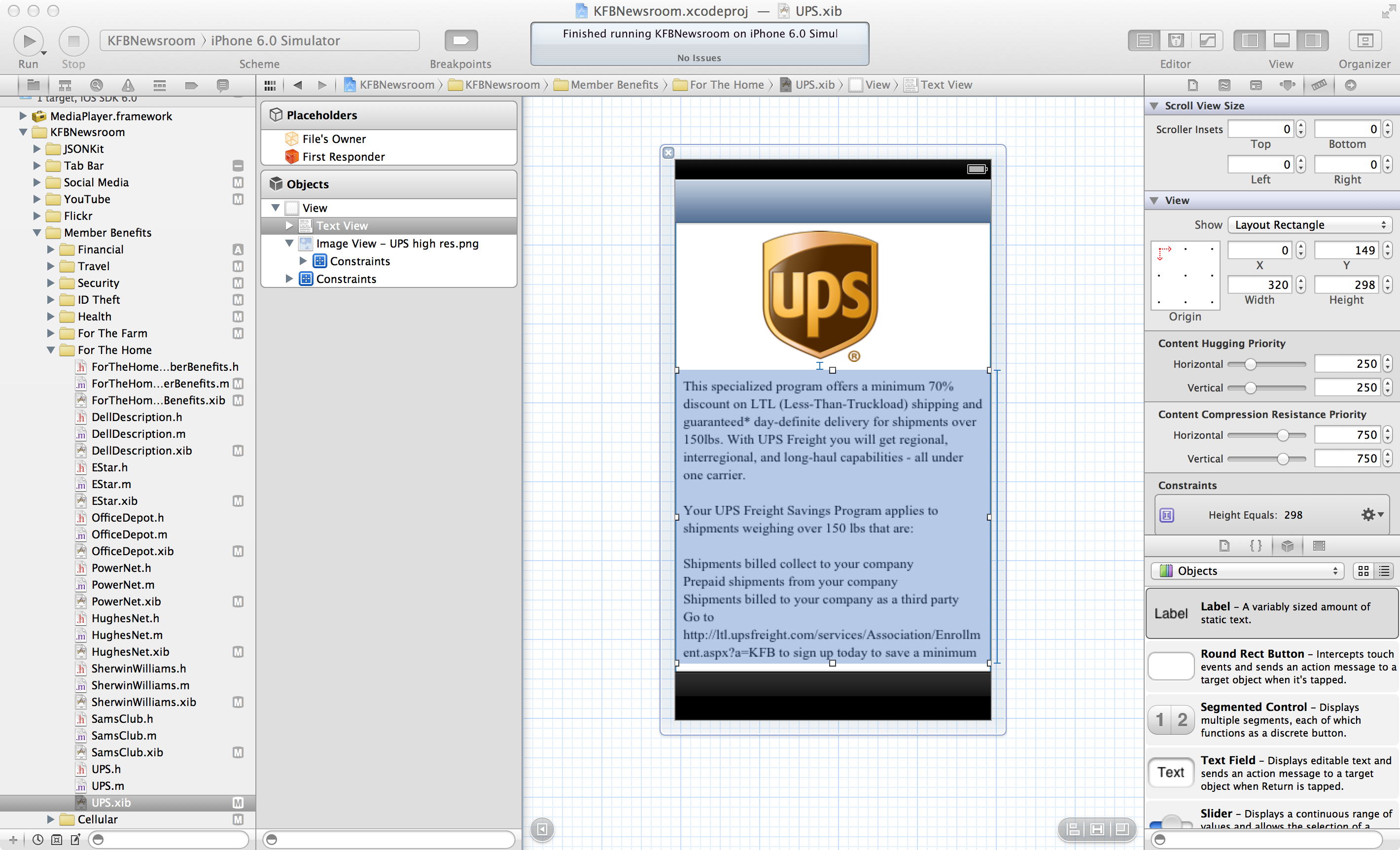Open the Issue navigator
The image size is (1400, 850).
pyautogui.click(x=128, y=85)
